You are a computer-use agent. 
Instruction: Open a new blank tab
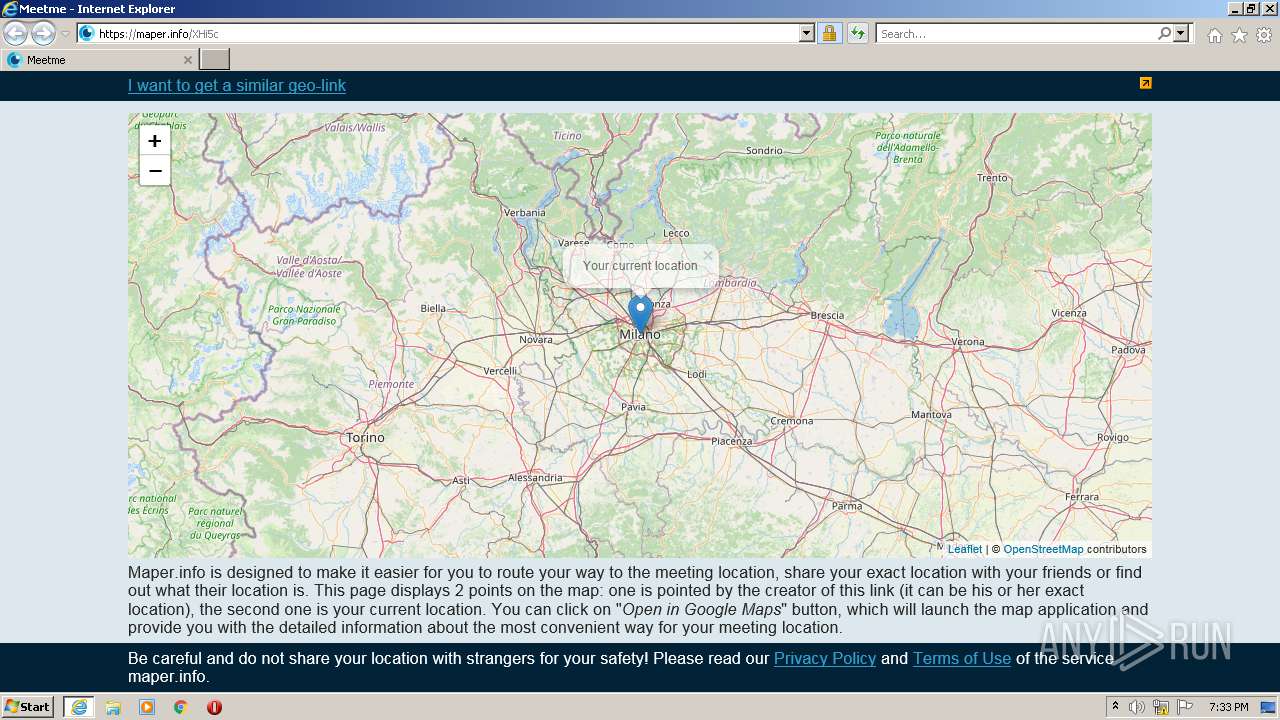tap(214, 60)
